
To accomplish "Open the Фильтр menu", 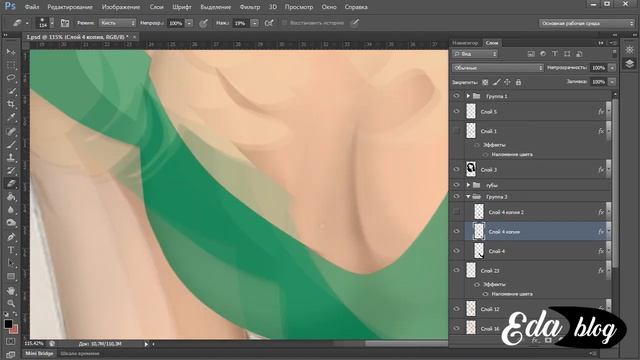I will pyautogui.click(x=250, y=7).
